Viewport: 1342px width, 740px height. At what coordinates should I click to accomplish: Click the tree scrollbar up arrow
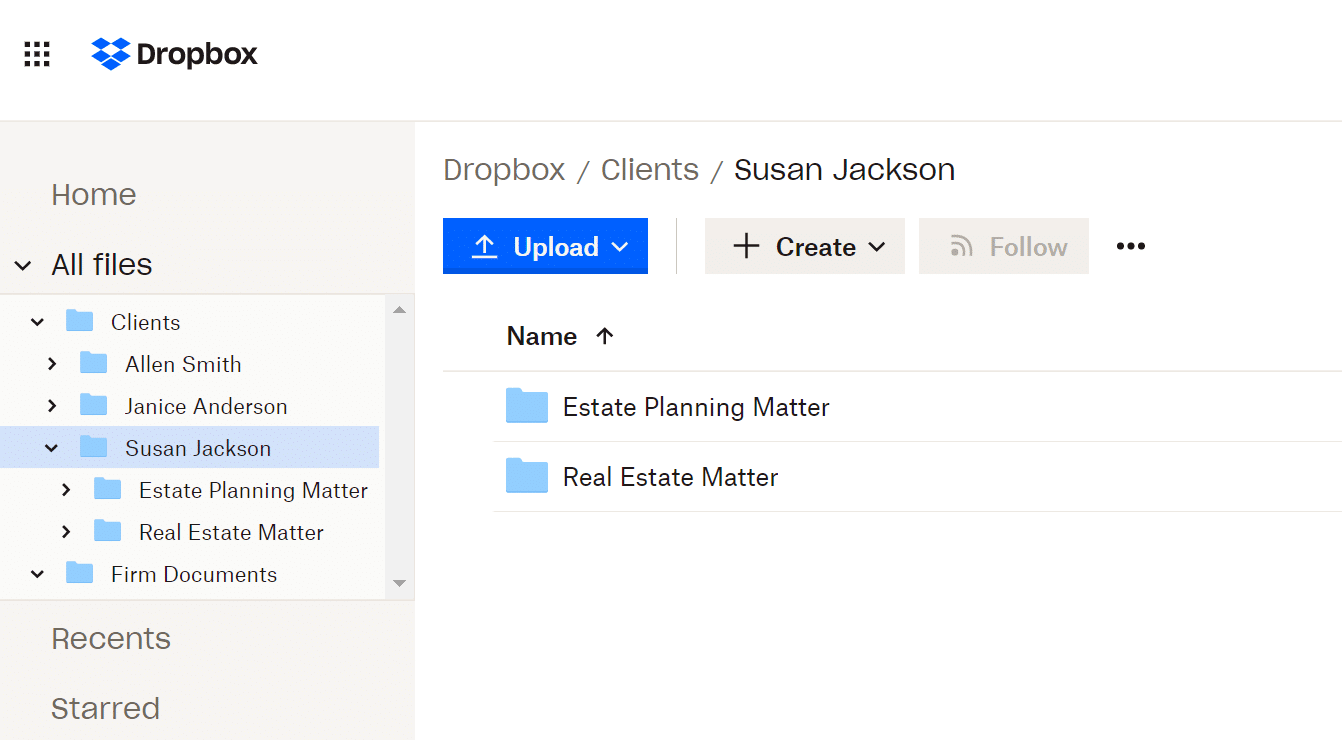[x=399, y=310]
